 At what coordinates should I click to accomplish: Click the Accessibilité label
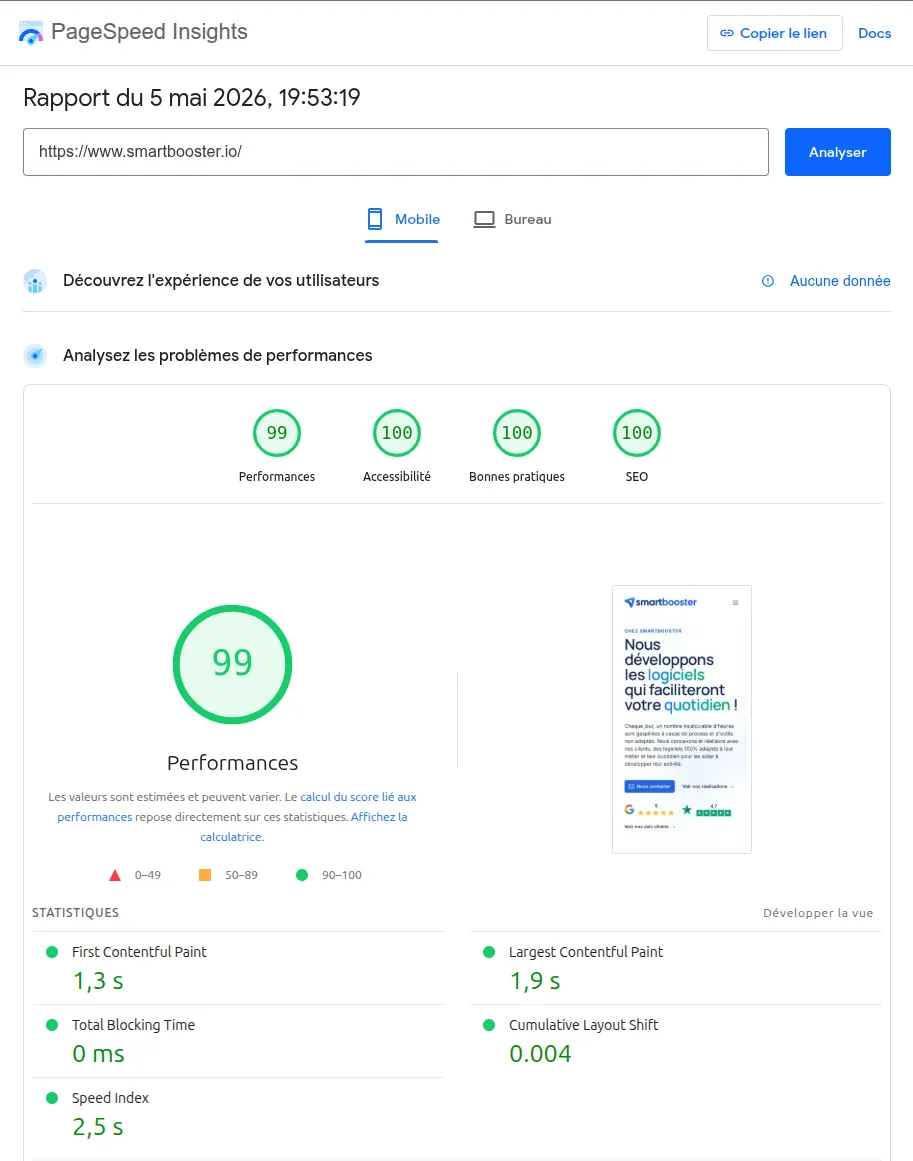(397, 477)
